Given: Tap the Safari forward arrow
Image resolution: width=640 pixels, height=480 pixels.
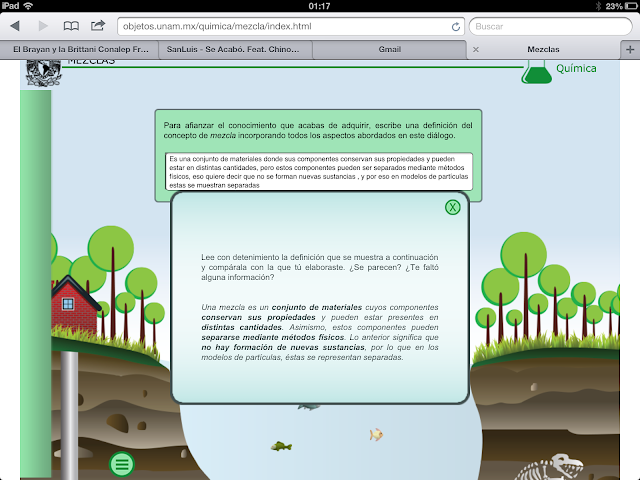Looking at the screenshot, I should tap(43, 26).
